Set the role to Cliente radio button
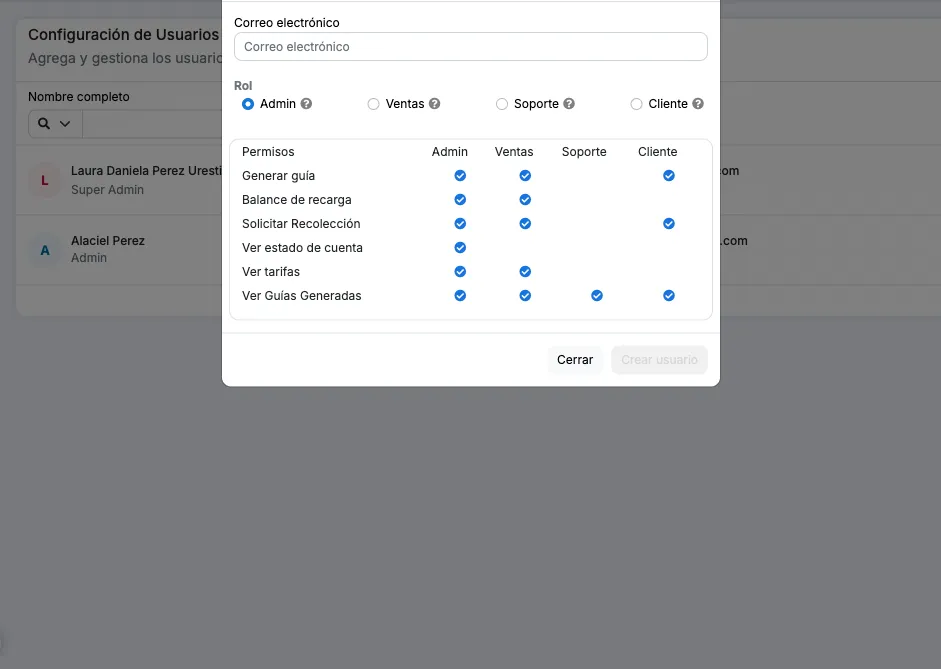The width and height of the screenshot is (941, 669). click(636, 104)
